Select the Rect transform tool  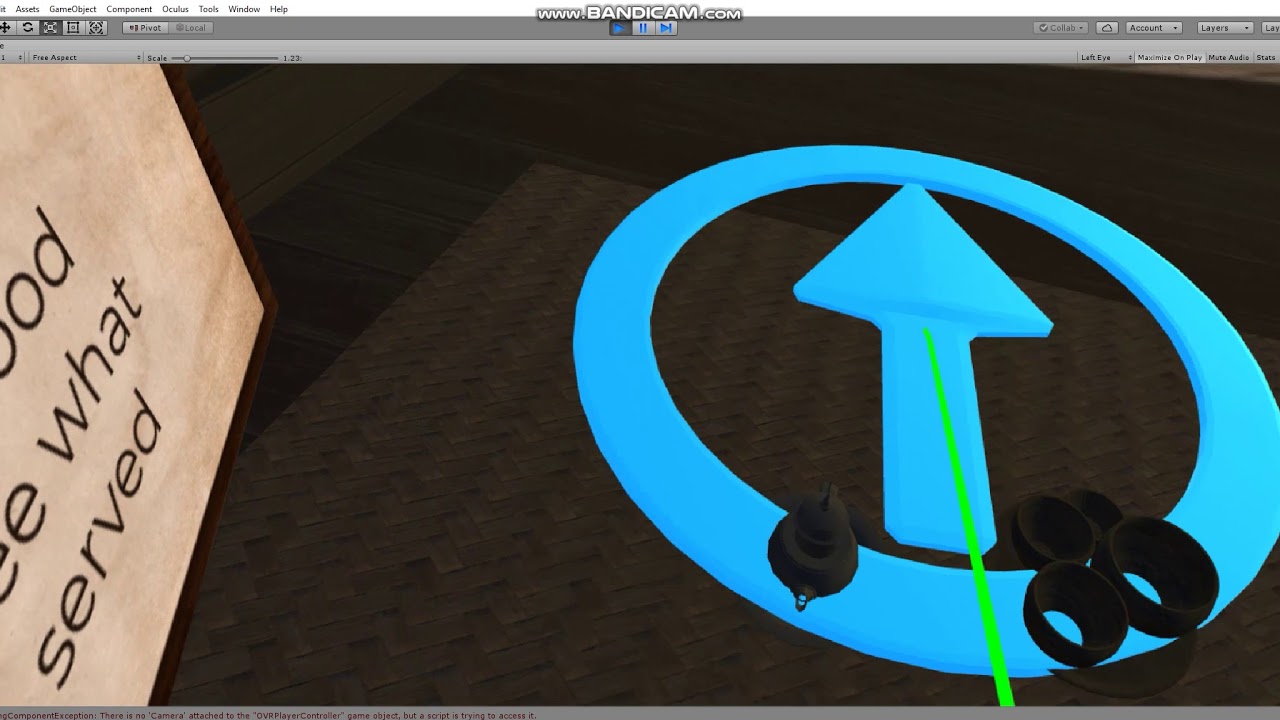[x=73, y=28]
